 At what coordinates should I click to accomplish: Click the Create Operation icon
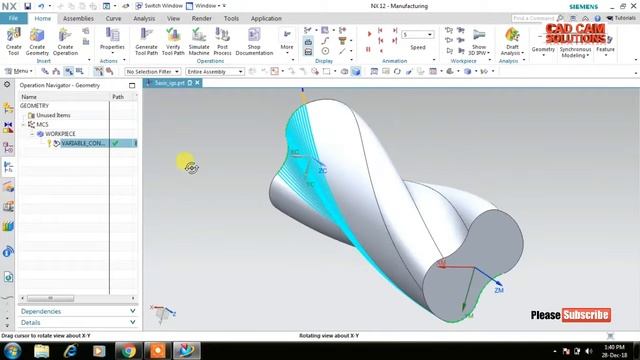coord(65,41)
